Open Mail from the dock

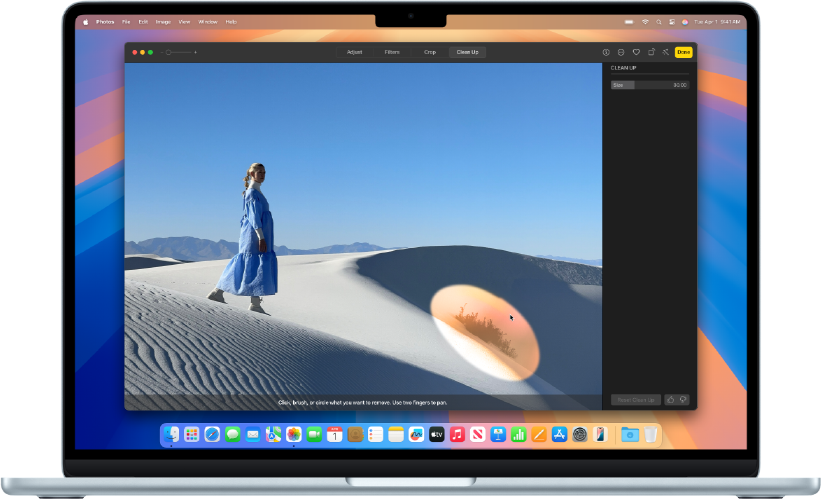click(253, 434)
